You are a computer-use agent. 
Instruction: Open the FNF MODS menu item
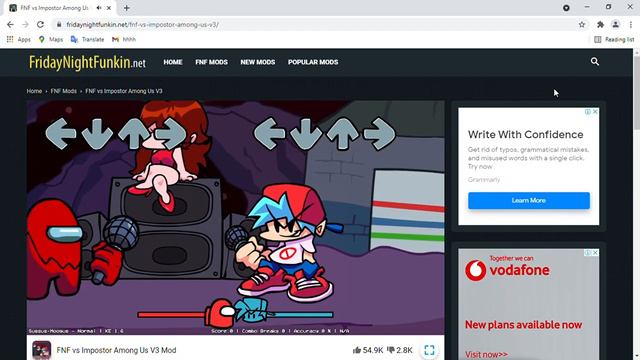pyautogui.click(x=211, y=62)
